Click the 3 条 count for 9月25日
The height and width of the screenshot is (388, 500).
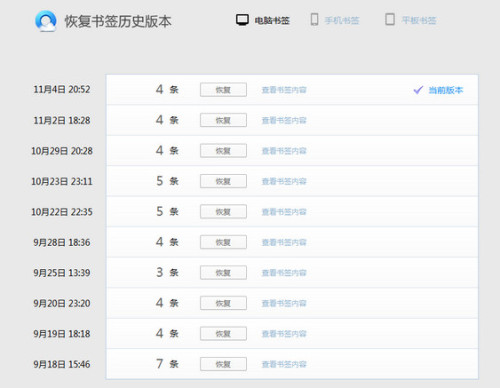[167, 272]
